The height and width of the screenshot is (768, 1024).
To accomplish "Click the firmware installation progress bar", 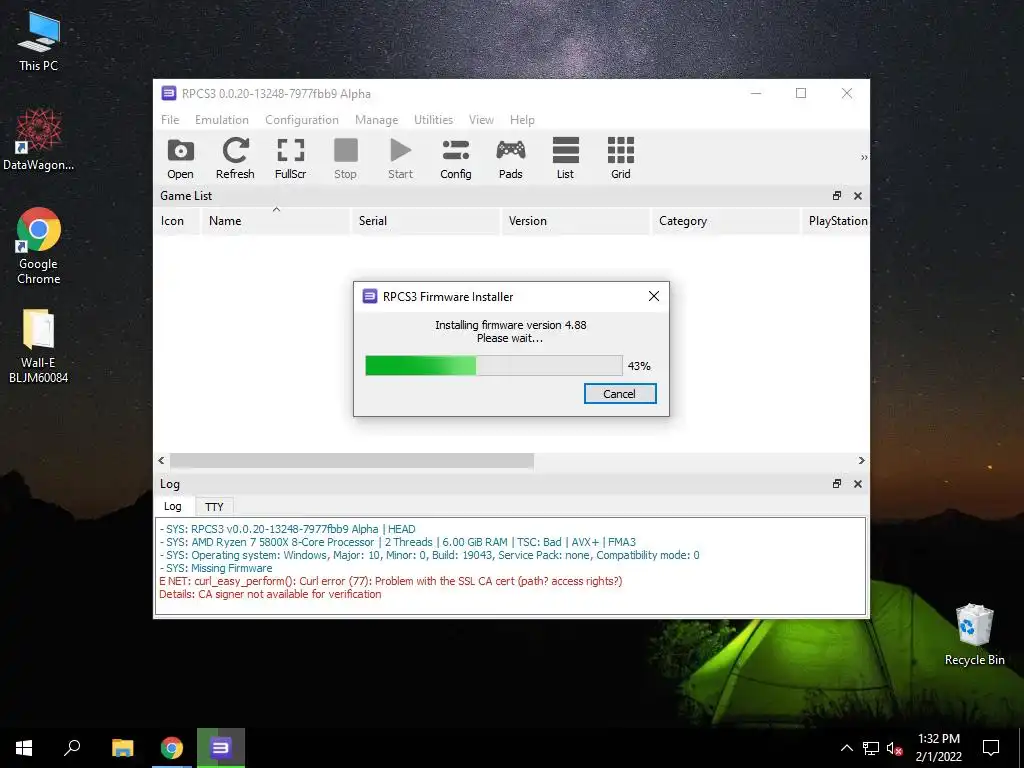I will [x=494, y=366].
